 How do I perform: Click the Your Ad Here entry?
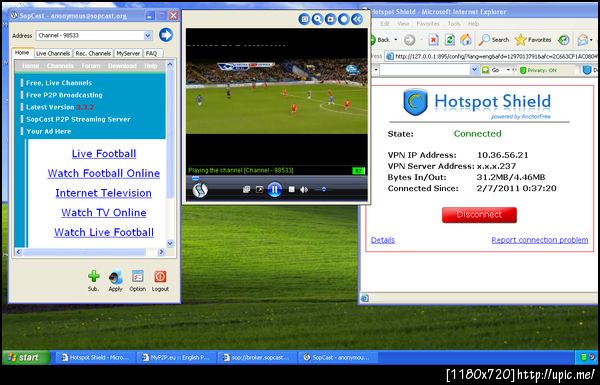pyautogui.click(x=48, y=131)
